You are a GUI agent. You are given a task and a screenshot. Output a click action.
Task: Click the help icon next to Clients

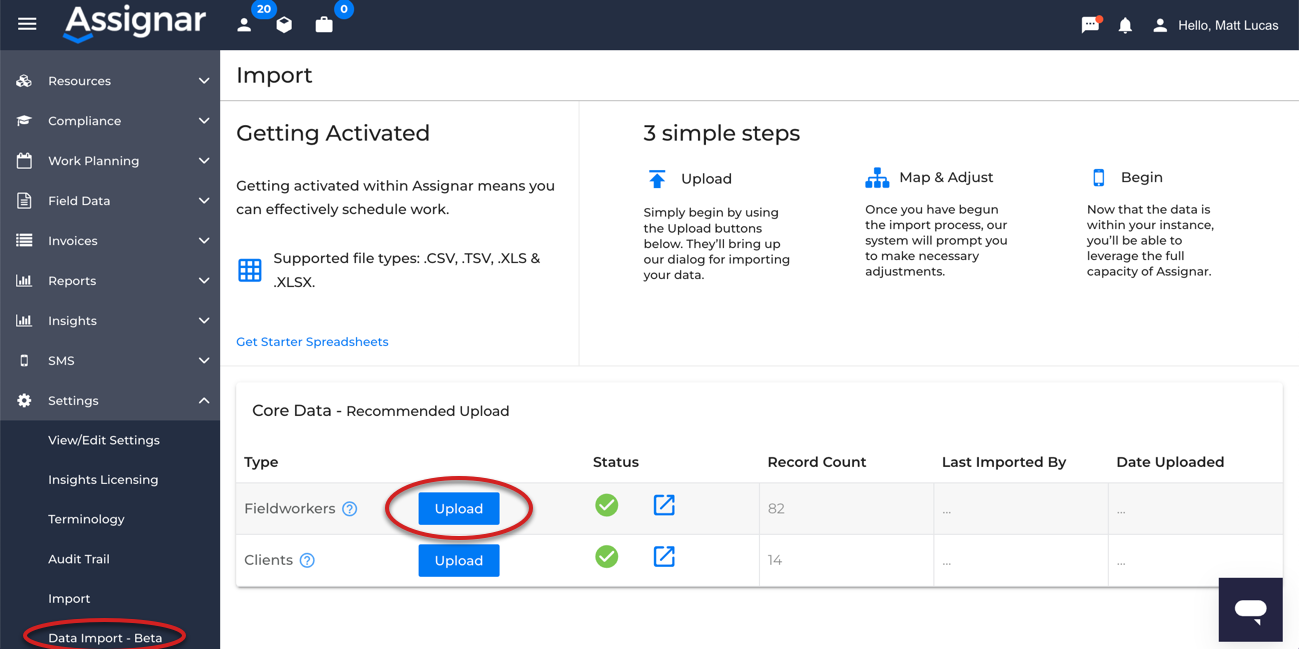click(x=307, y=561)
